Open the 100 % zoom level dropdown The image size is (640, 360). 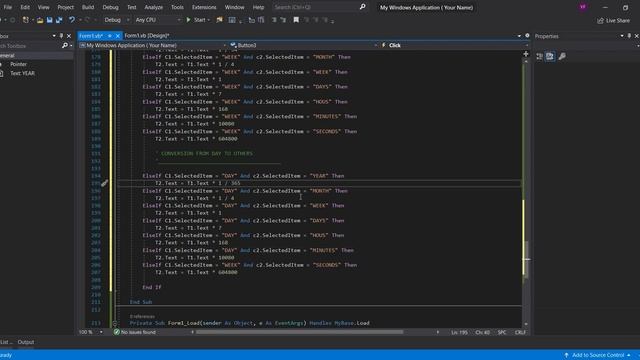[101, 332]
